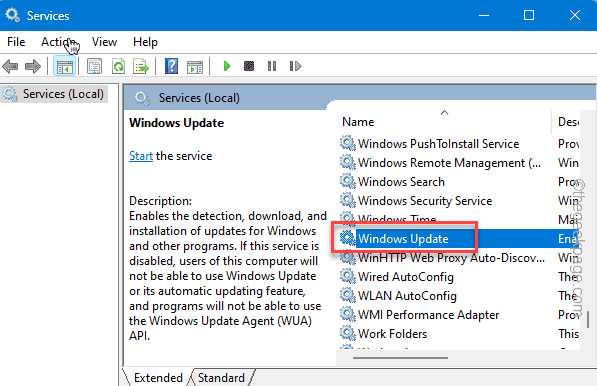
Task: Select Windows Search service name
Action: click(x=401, y=182)
